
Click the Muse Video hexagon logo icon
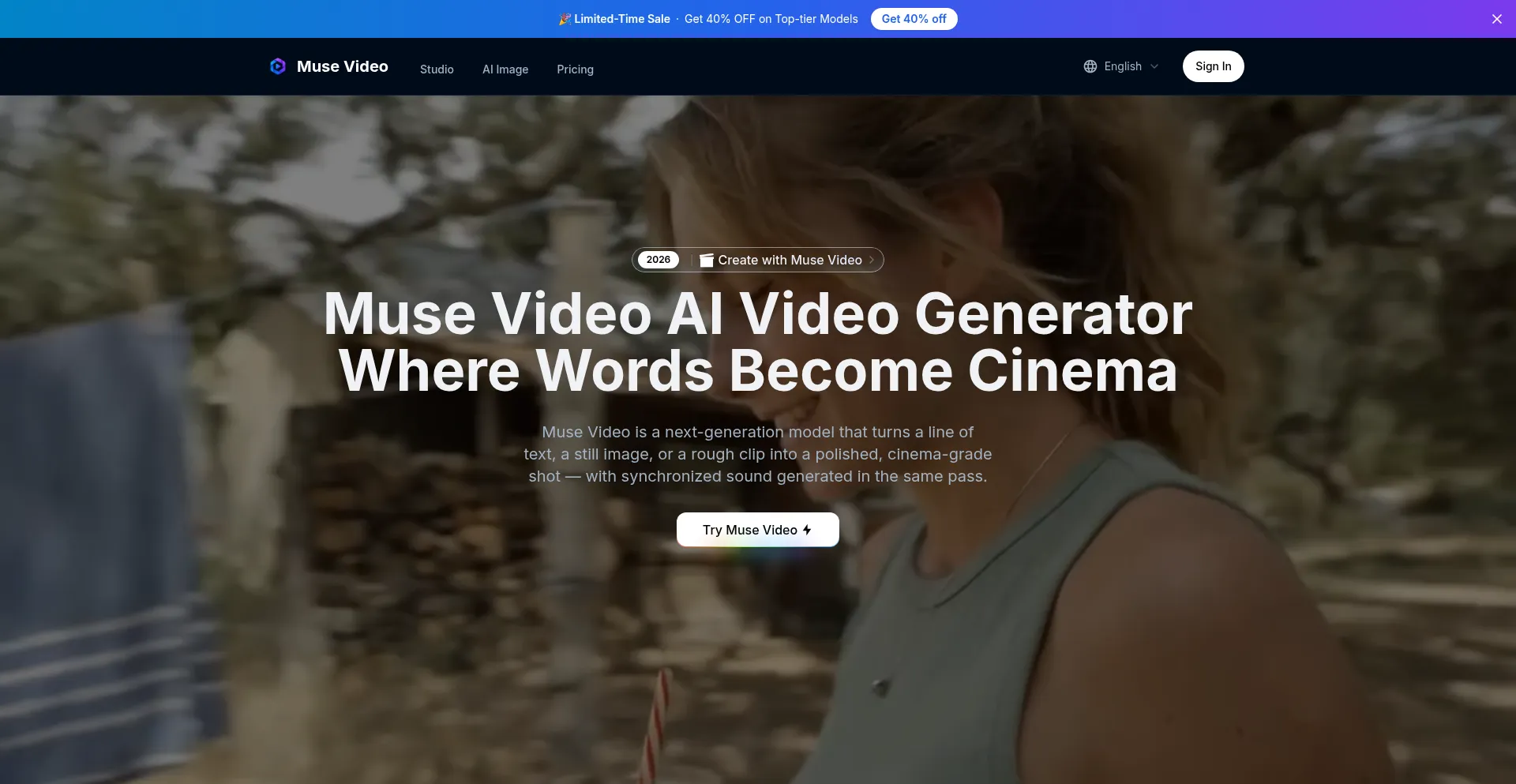coord(278,66)
